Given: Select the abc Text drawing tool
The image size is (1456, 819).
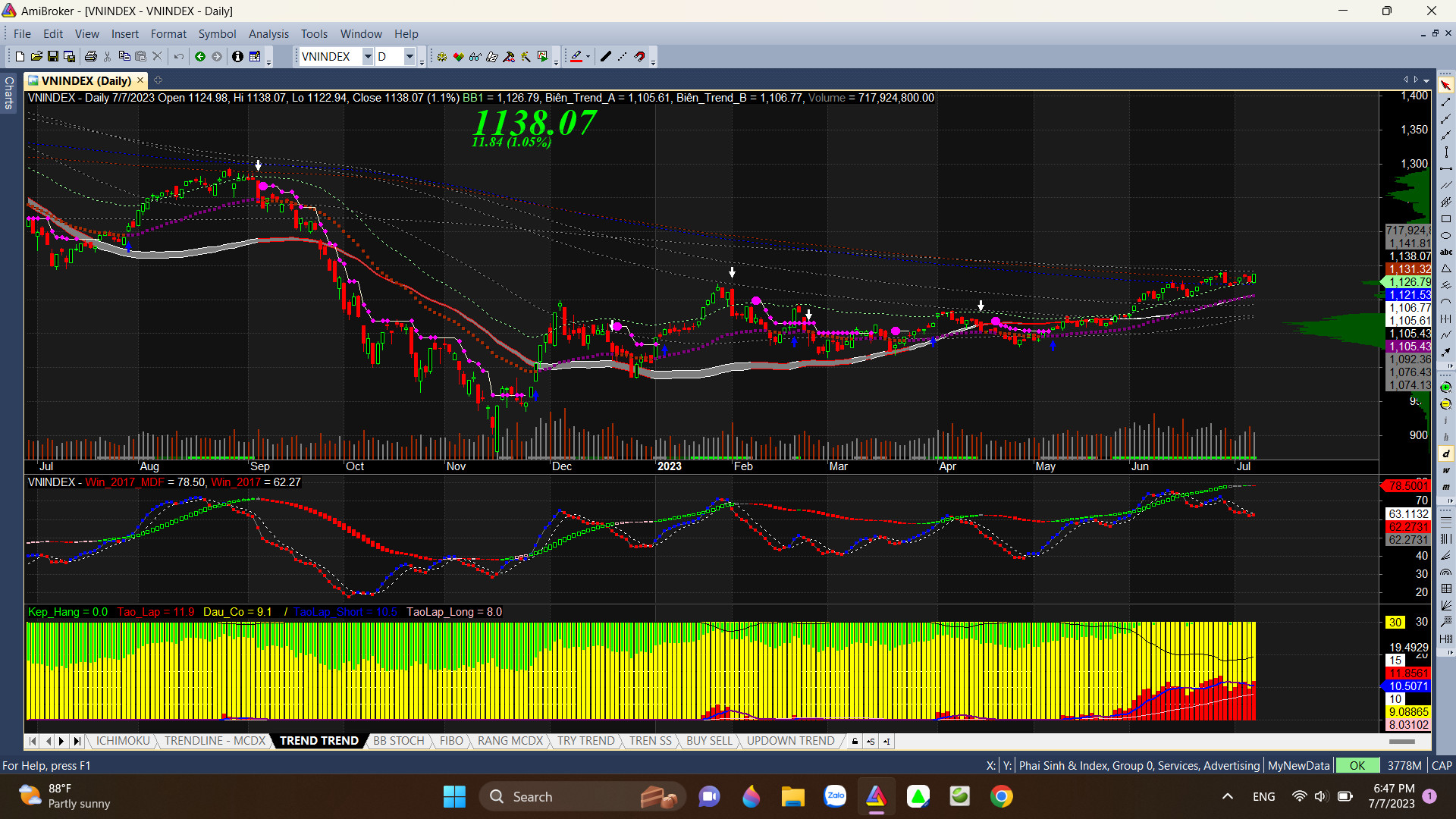Looking at the screenshot, I should 1446,252.
